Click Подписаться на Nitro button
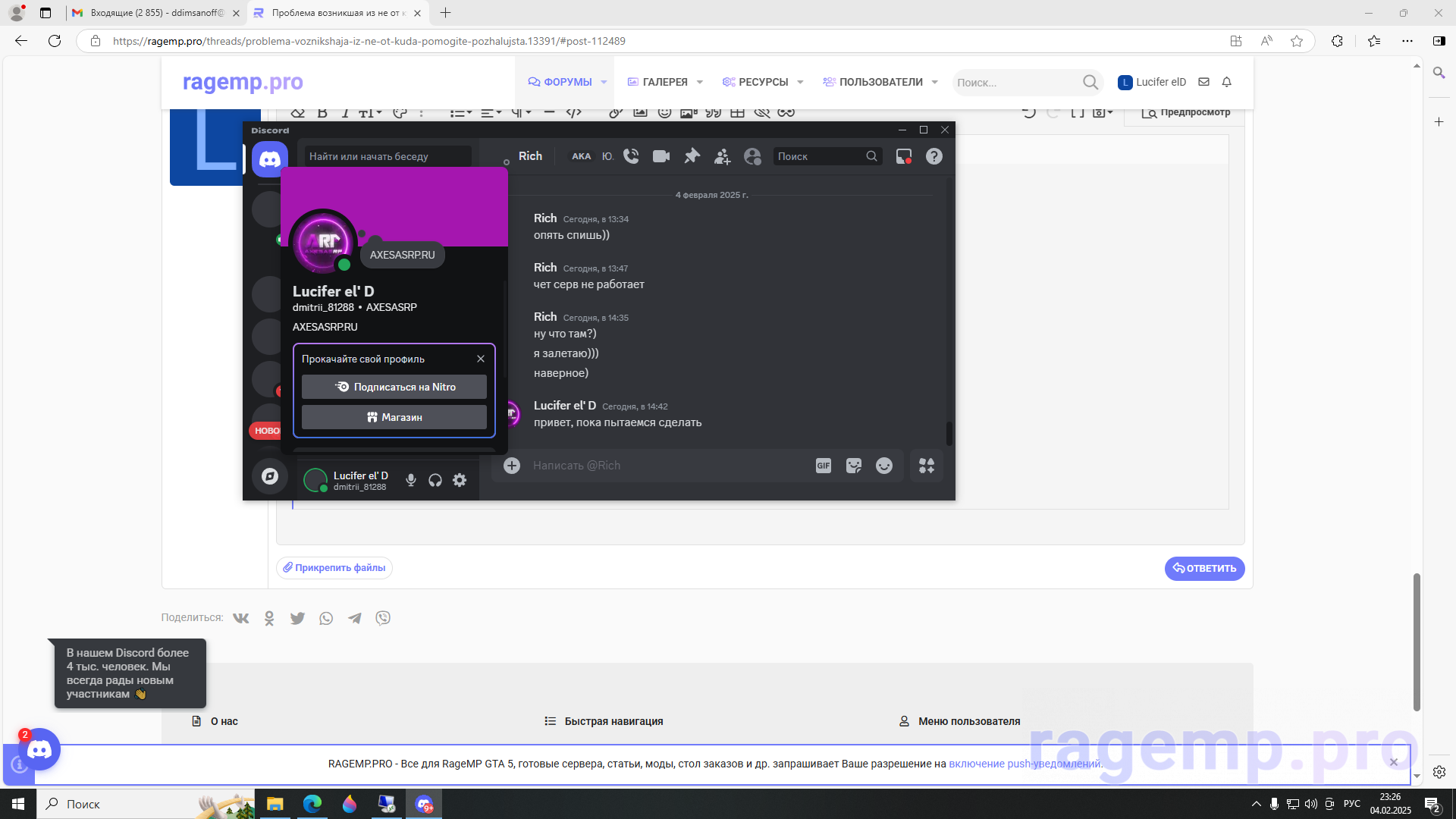1456x819 pixels. [394, 387]
